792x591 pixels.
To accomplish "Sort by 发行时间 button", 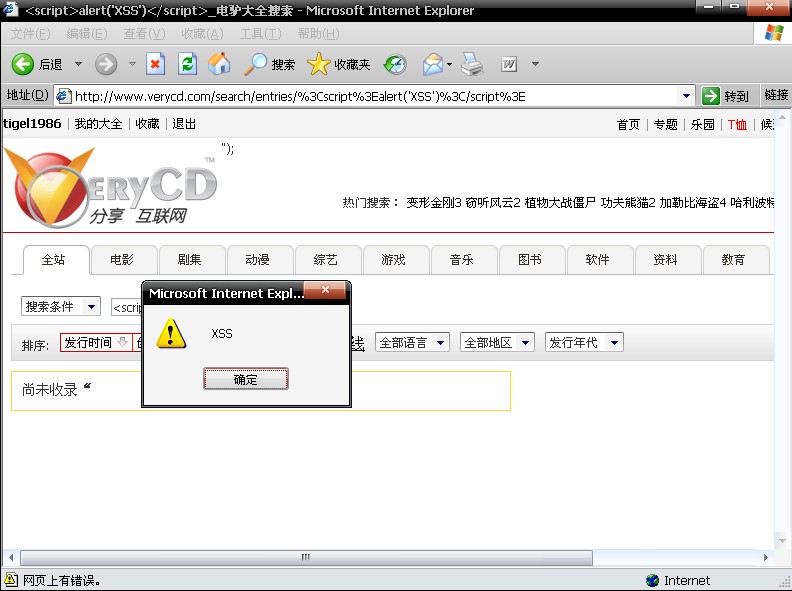I will click(x=96, y=342).
